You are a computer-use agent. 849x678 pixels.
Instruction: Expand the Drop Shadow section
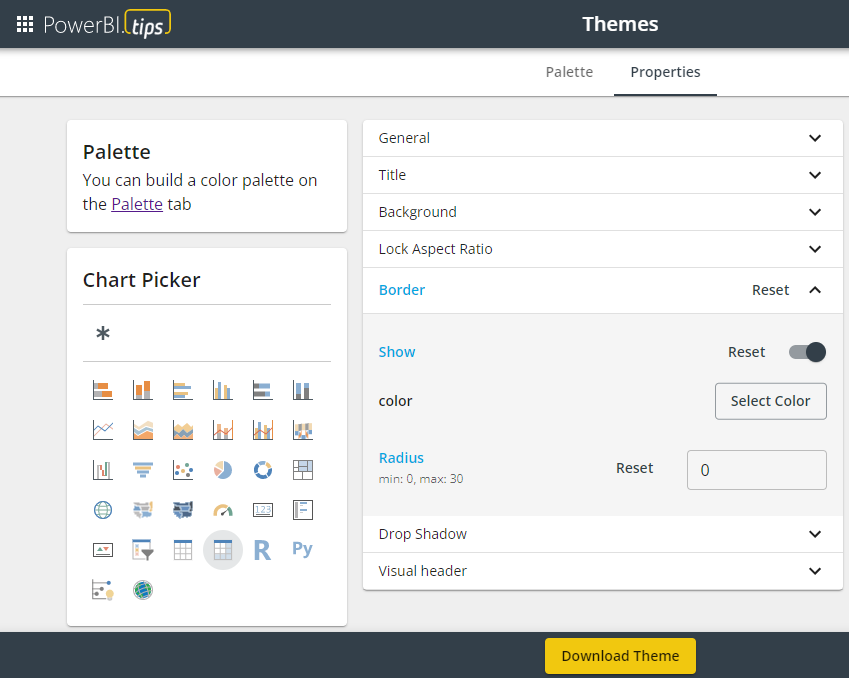click(603, 534)
